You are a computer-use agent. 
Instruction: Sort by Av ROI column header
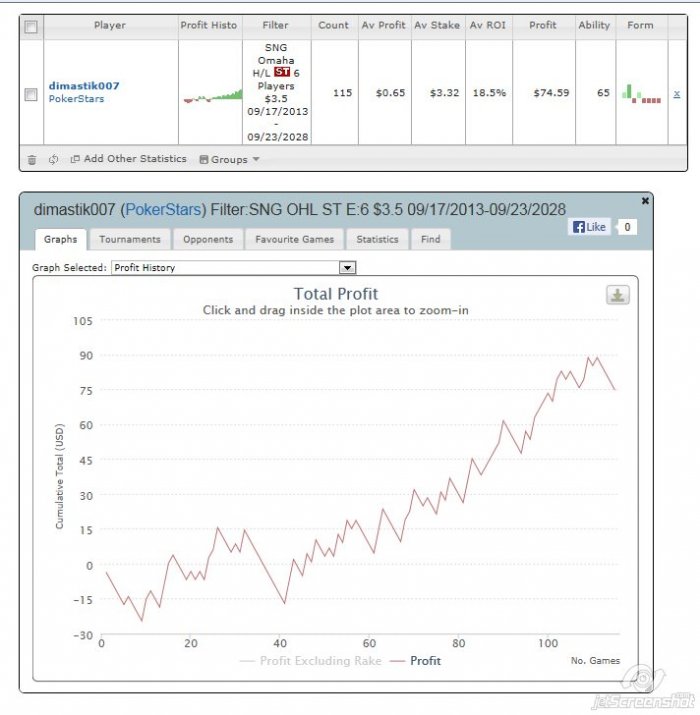coord(487,25)
